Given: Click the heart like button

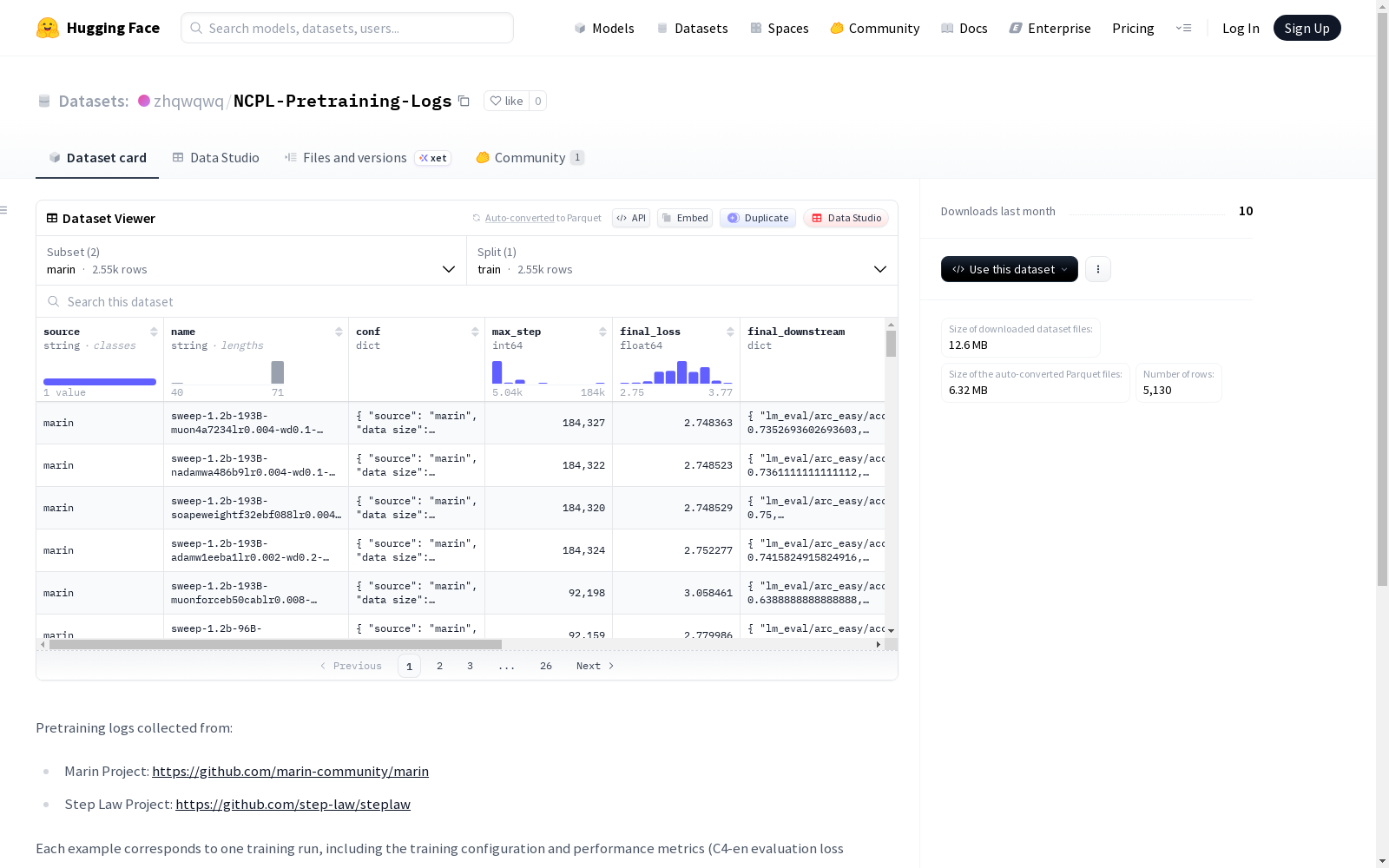Looking at the screenshot, I should (506, 101).
